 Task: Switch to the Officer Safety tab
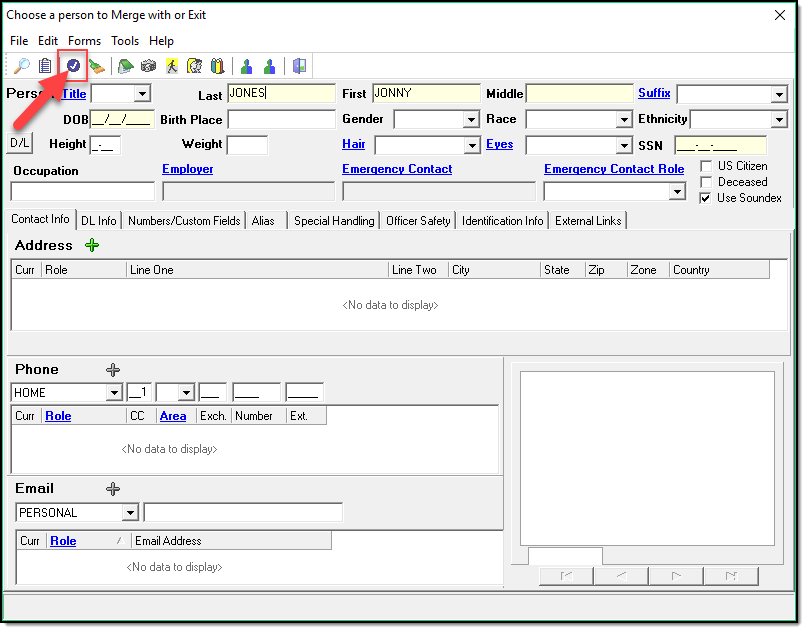pyautogui.click(x=418, y=220)
